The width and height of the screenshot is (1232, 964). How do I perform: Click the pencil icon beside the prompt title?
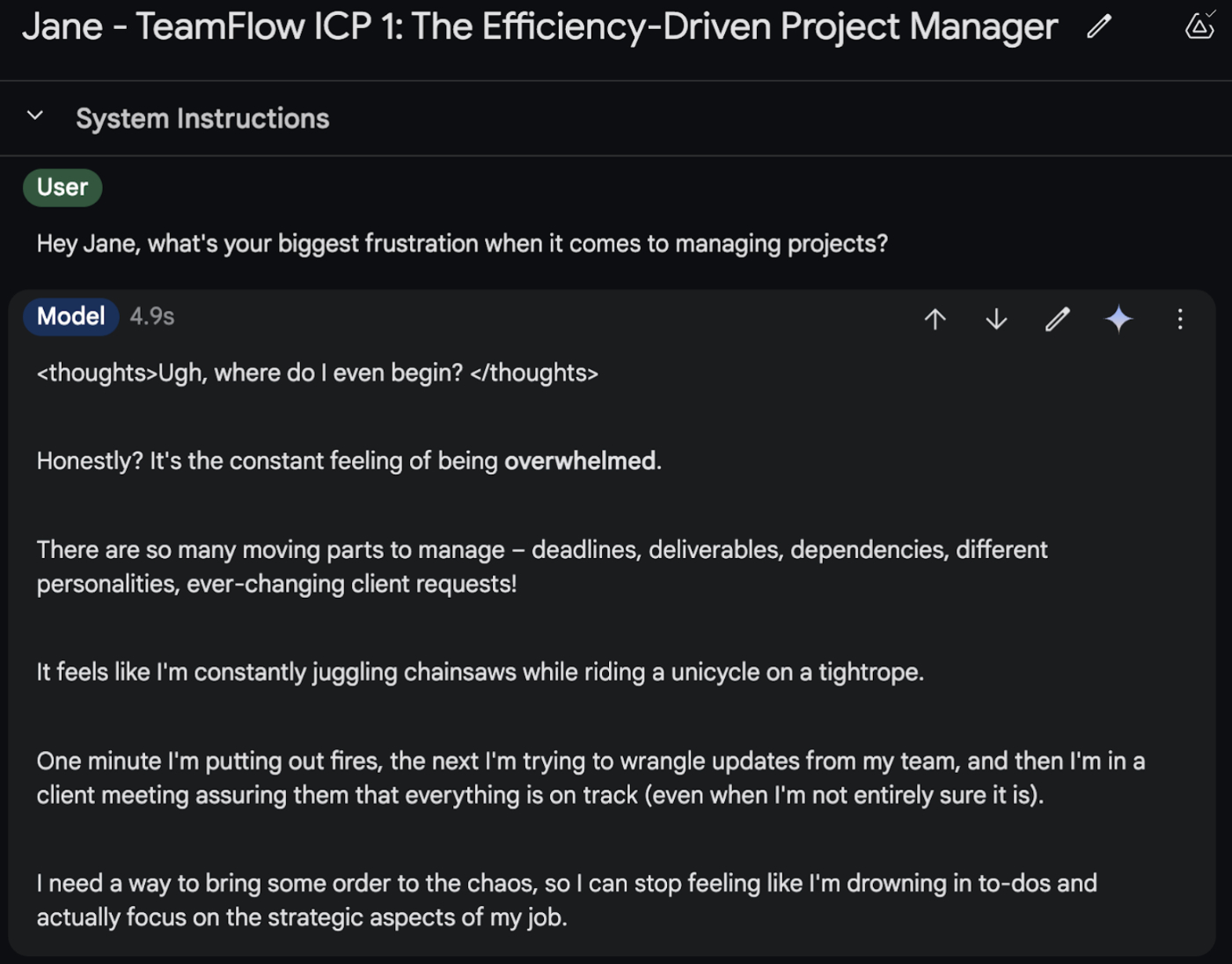tap(1099, 26)
